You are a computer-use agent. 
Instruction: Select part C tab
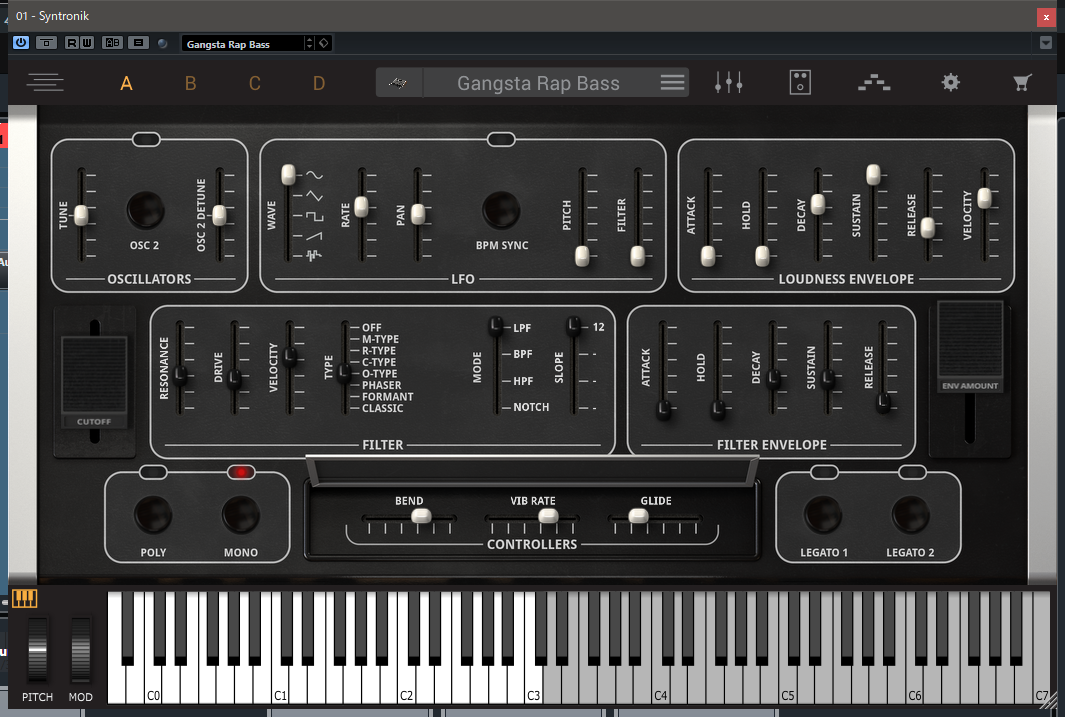[x=255, y=84]
